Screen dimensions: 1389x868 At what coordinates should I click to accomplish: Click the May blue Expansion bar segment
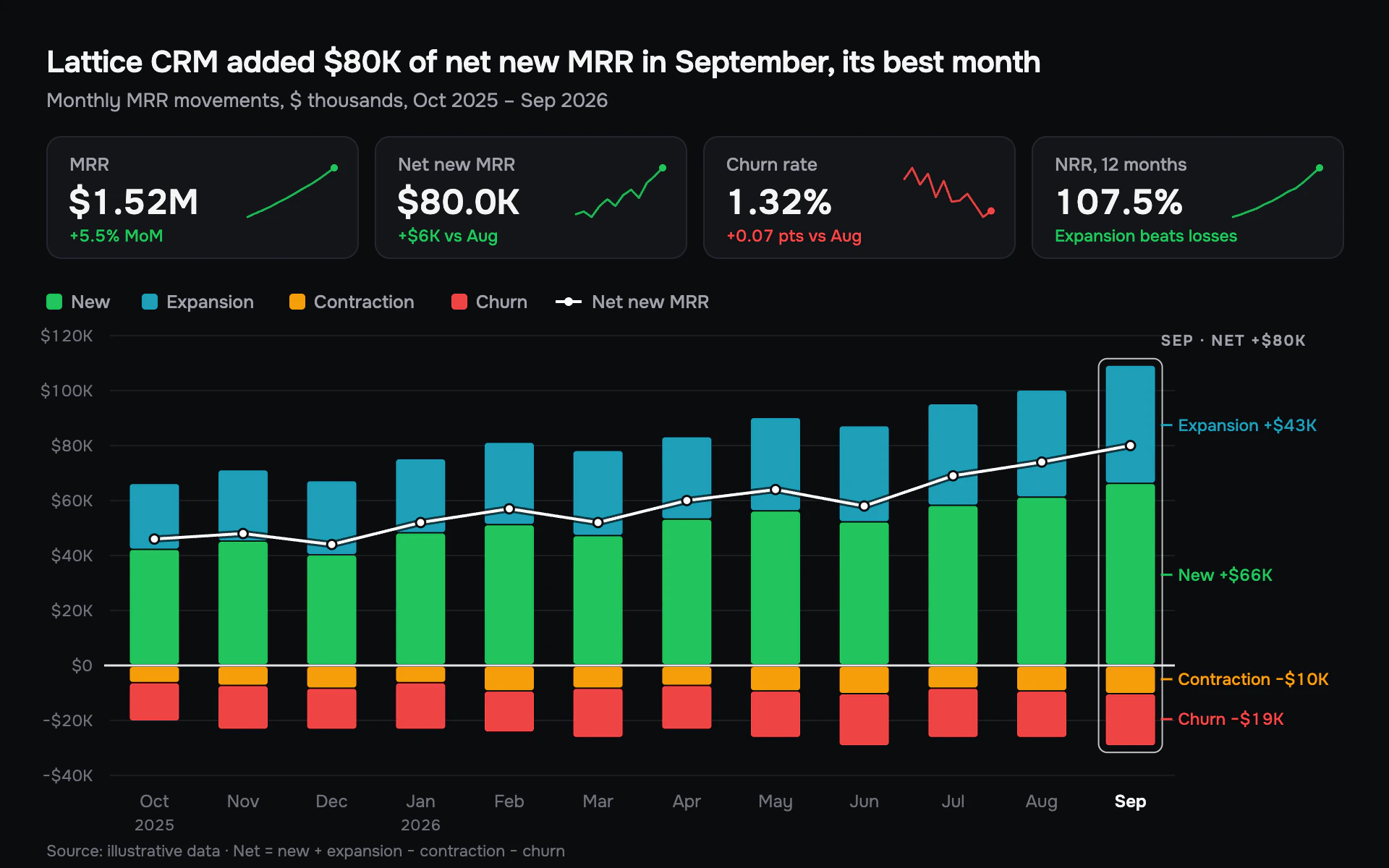(x=776, y=464)
